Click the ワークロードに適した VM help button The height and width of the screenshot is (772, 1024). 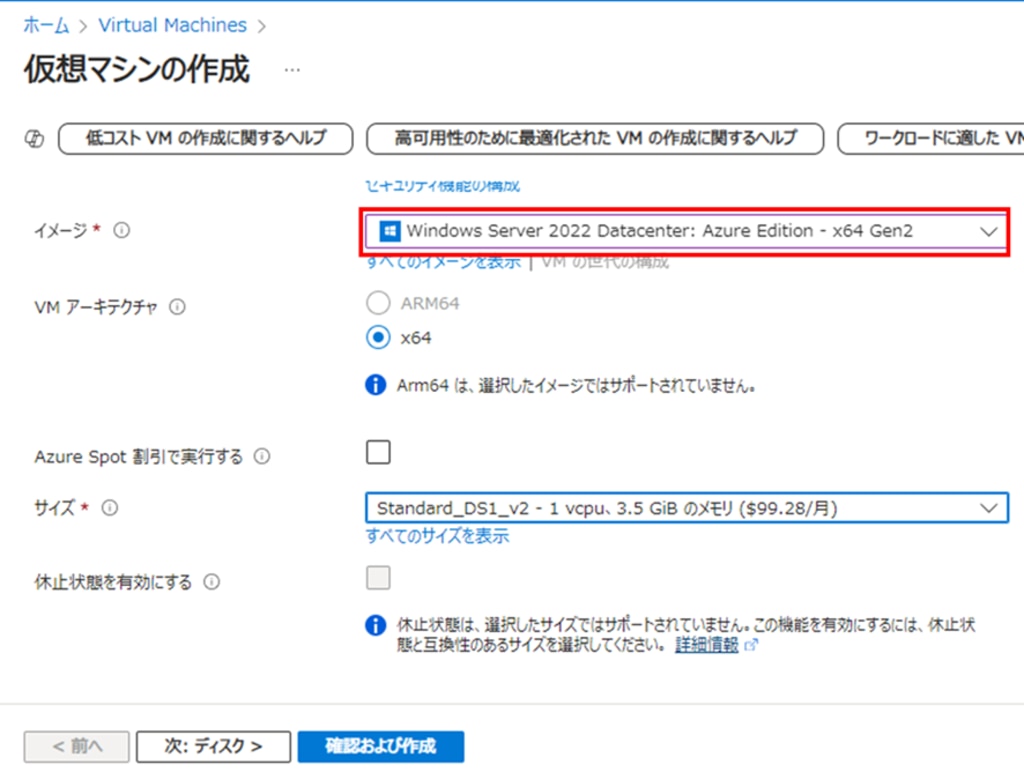[x=931, y=138]
